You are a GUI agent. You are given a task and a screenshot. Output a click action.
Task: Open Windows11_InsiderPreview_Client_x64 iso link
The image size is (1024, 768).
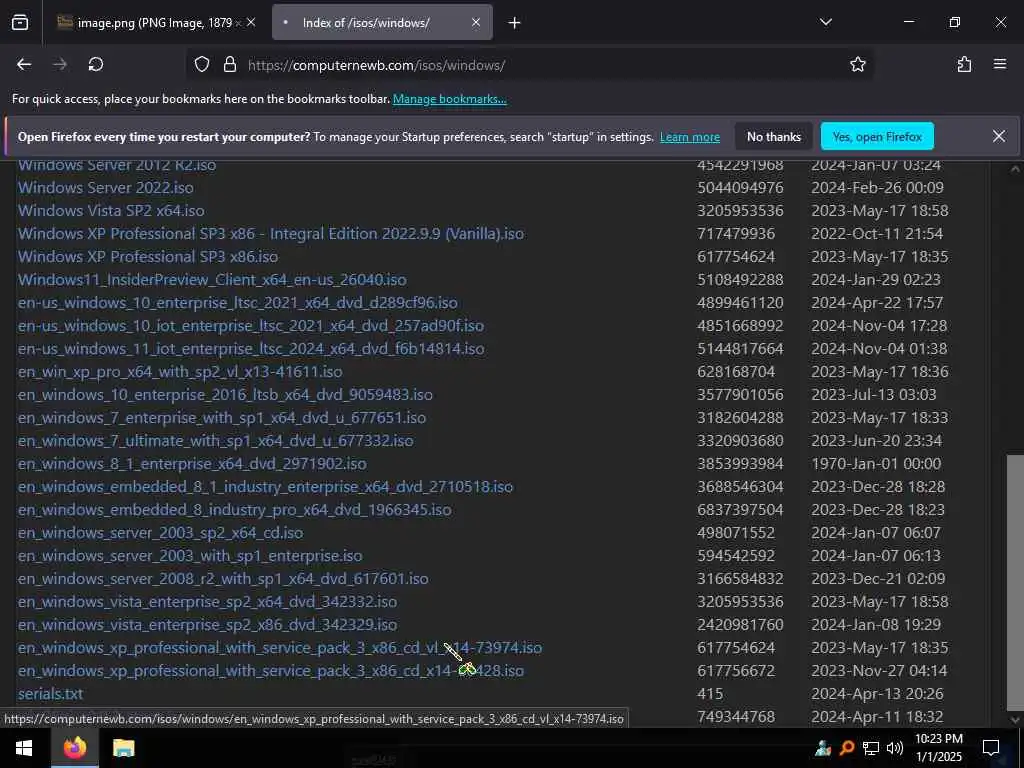212,280
